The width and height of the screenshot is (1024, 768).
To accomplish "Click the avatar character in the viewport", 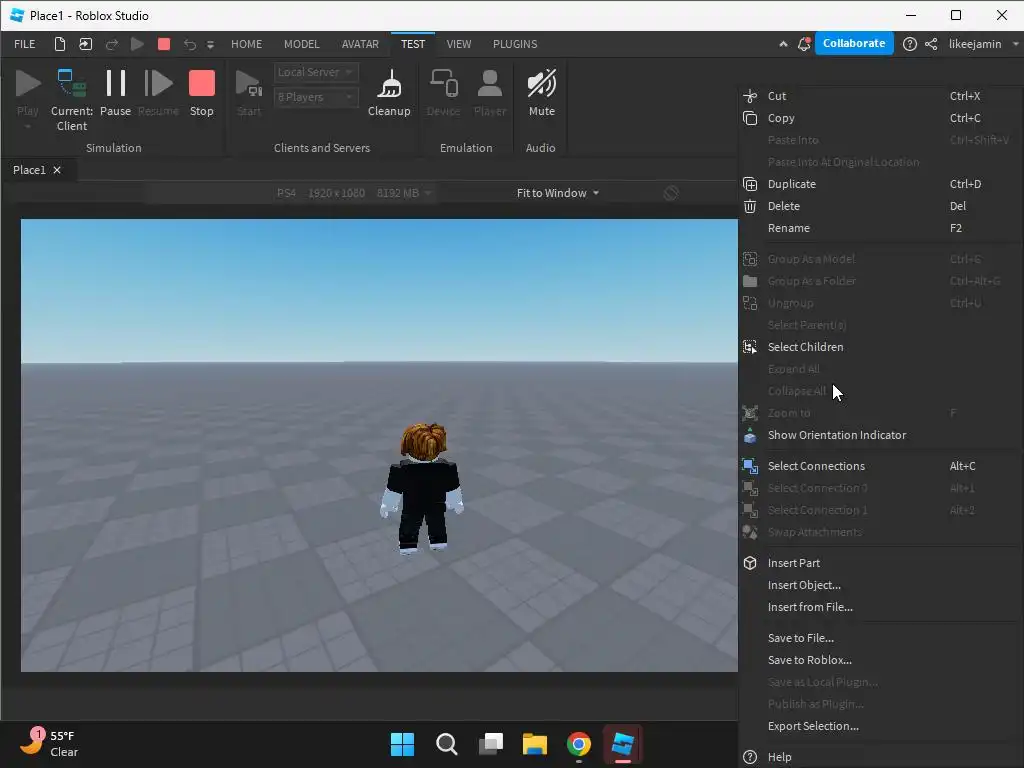I will point(423,488).
